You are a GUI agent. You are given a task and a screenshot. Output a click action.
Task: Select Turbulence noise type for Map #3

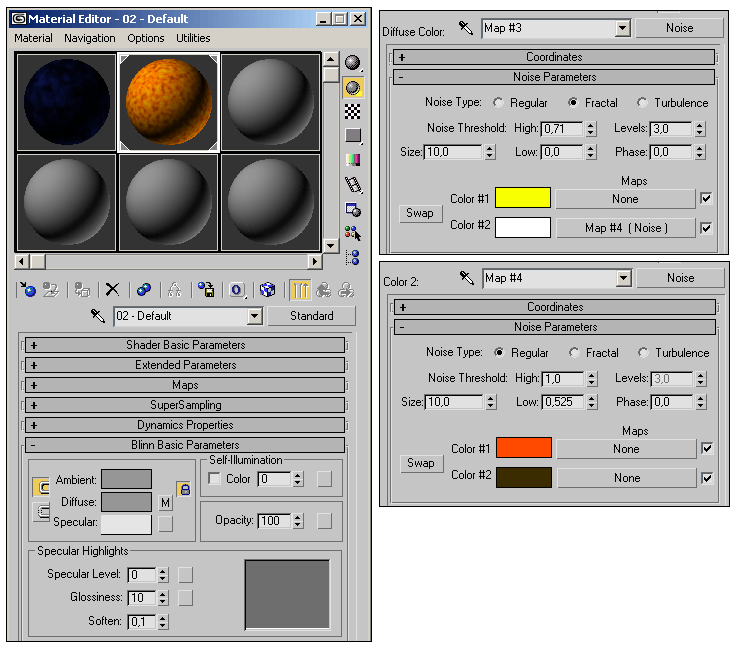642,103
